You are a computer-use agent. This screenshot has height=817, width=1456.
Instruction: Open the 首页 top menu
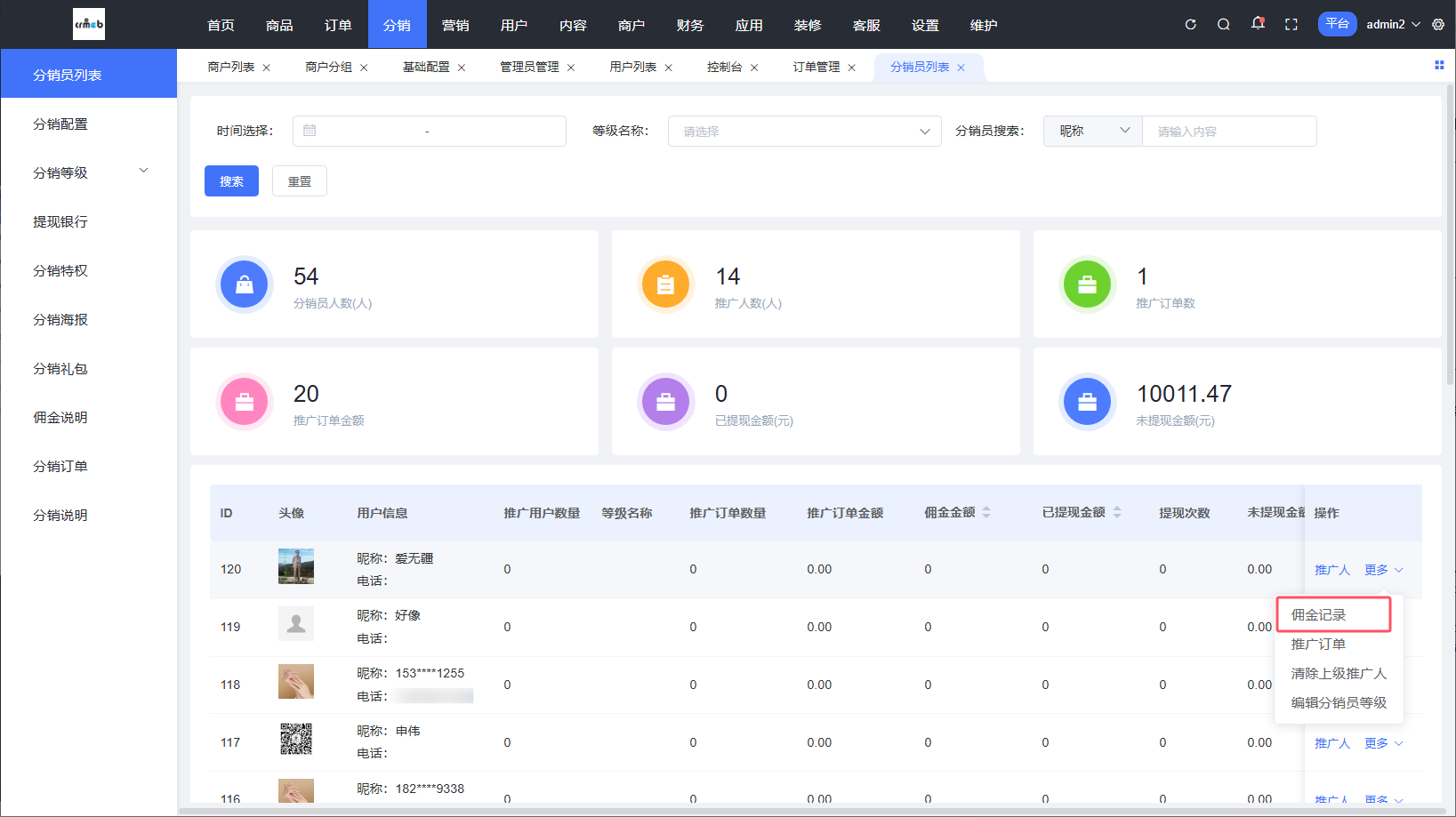[221, 25]
